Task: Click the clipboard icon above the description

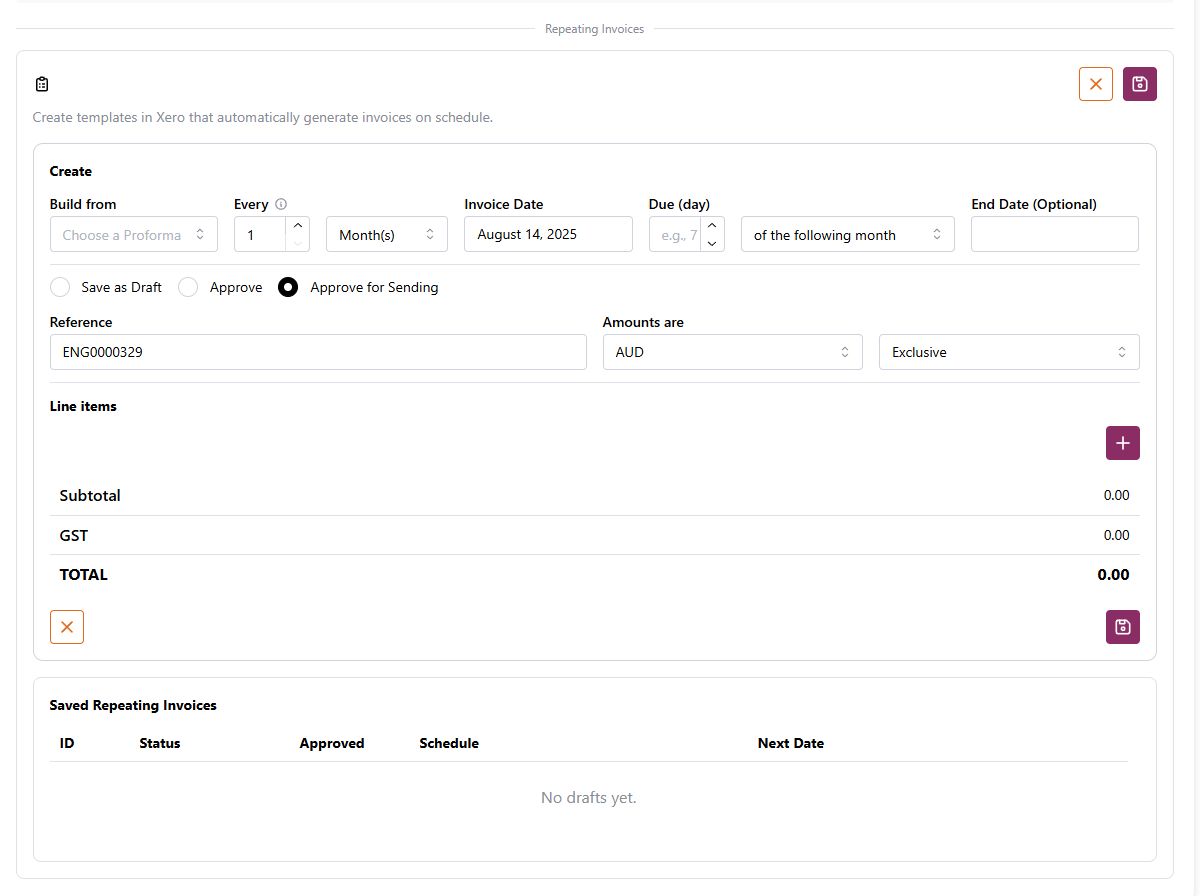Action: (x=42, y=84)
